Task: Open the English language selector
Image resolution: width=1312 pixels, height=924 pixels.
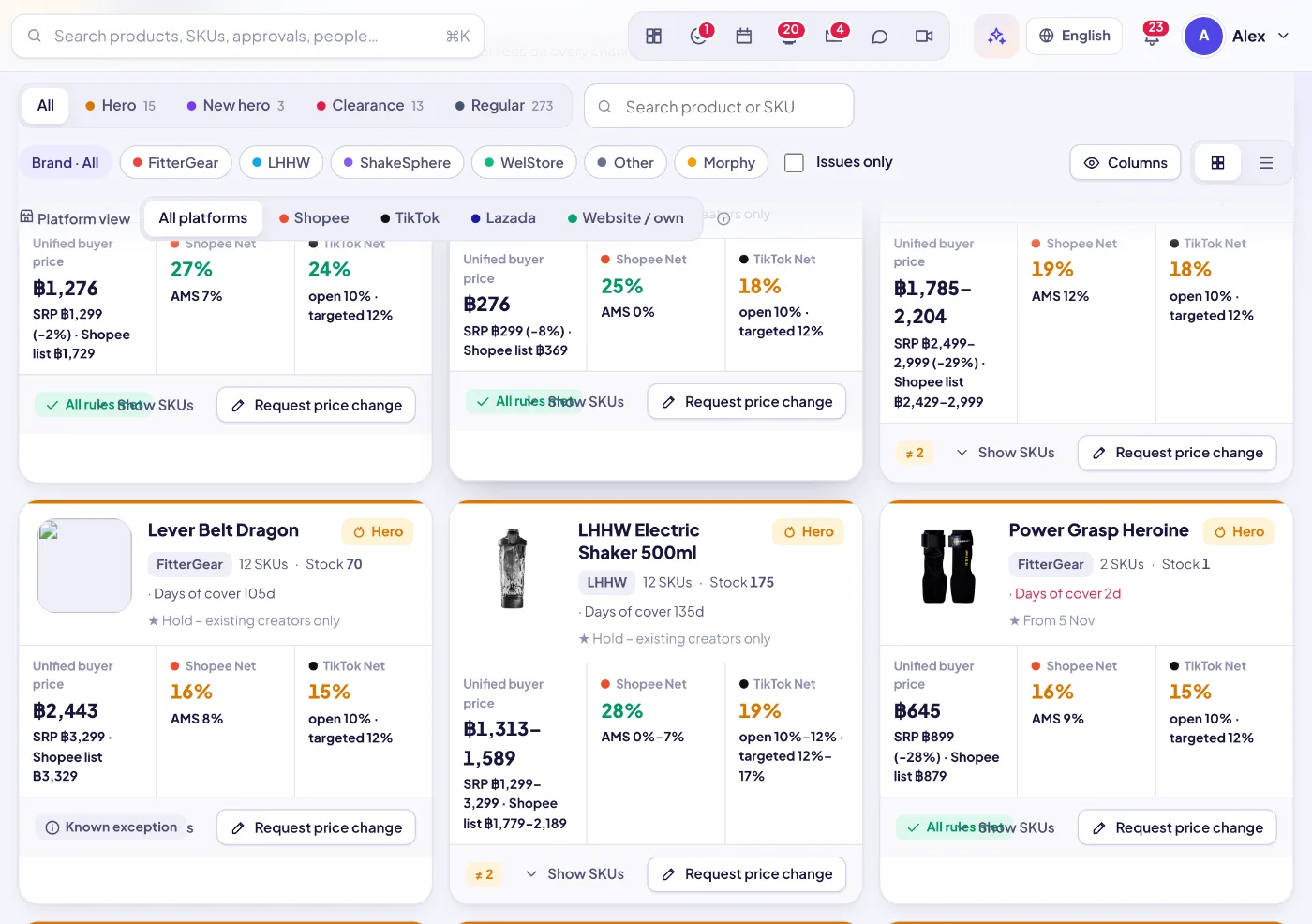Action: pos(1075,37)
